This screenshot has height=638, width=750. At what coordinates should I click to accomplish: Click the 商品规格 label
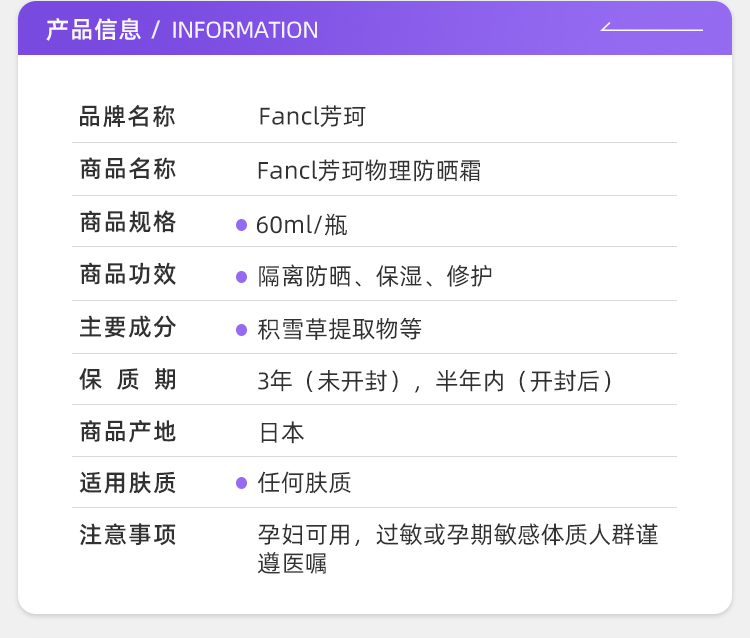pyautogui.click(x=127, y=223)
